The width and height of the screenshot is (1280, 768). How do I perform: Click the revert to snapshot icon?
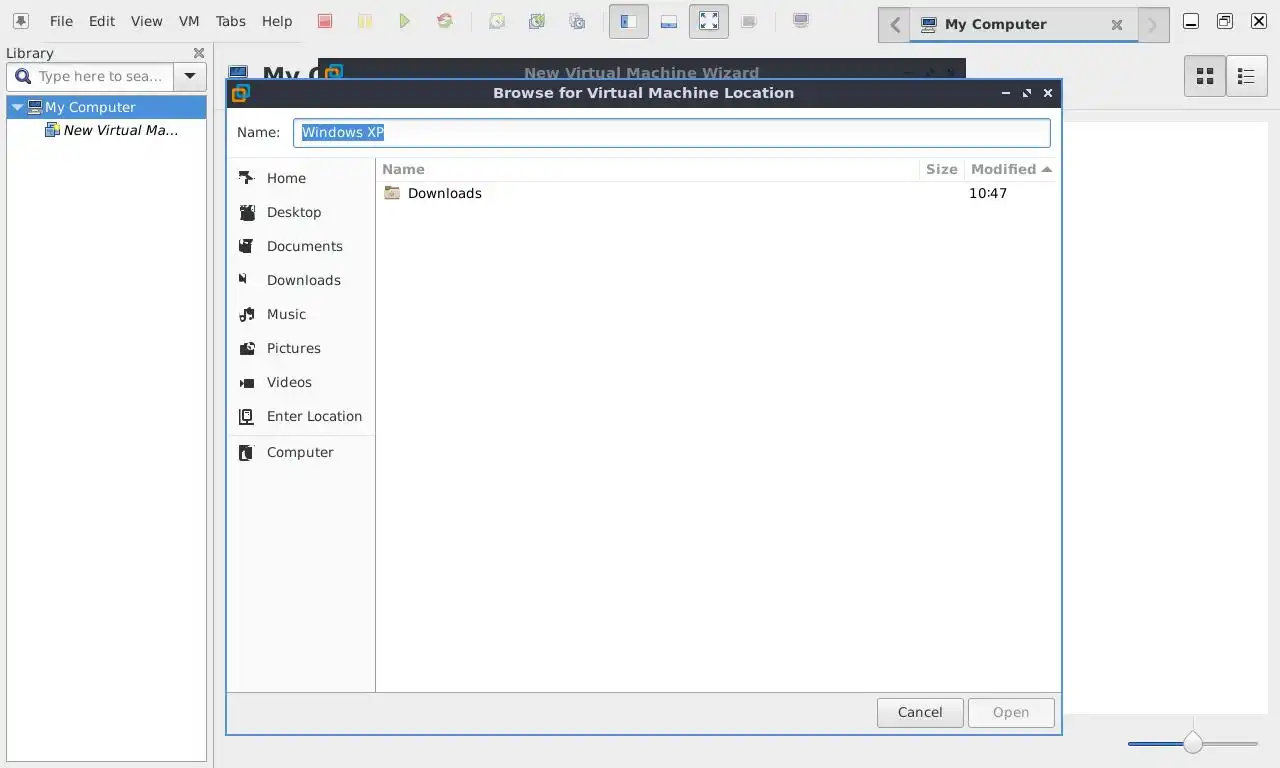click(537, 21)
